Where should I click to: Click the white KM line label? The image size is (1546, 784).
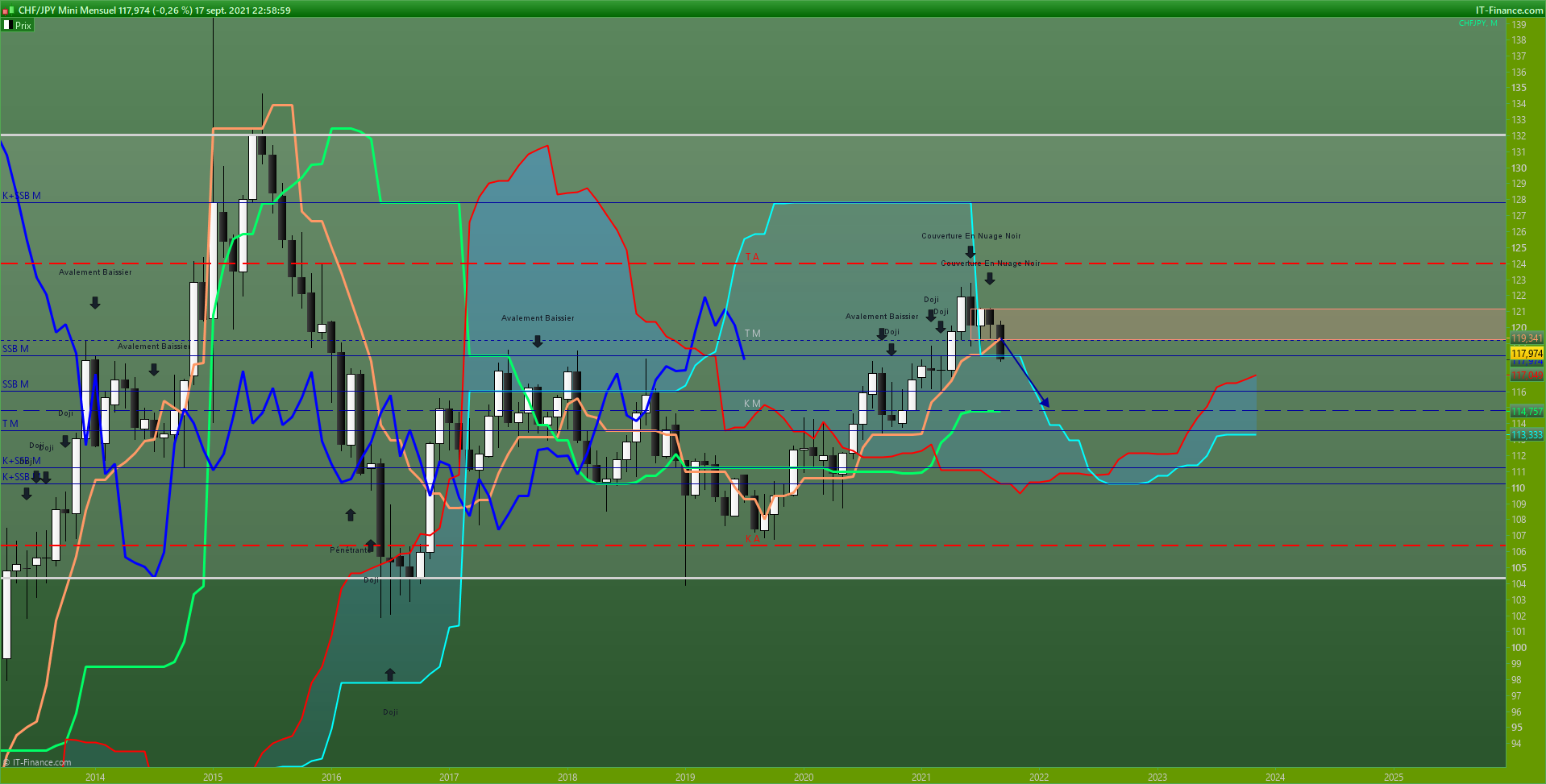752,404
